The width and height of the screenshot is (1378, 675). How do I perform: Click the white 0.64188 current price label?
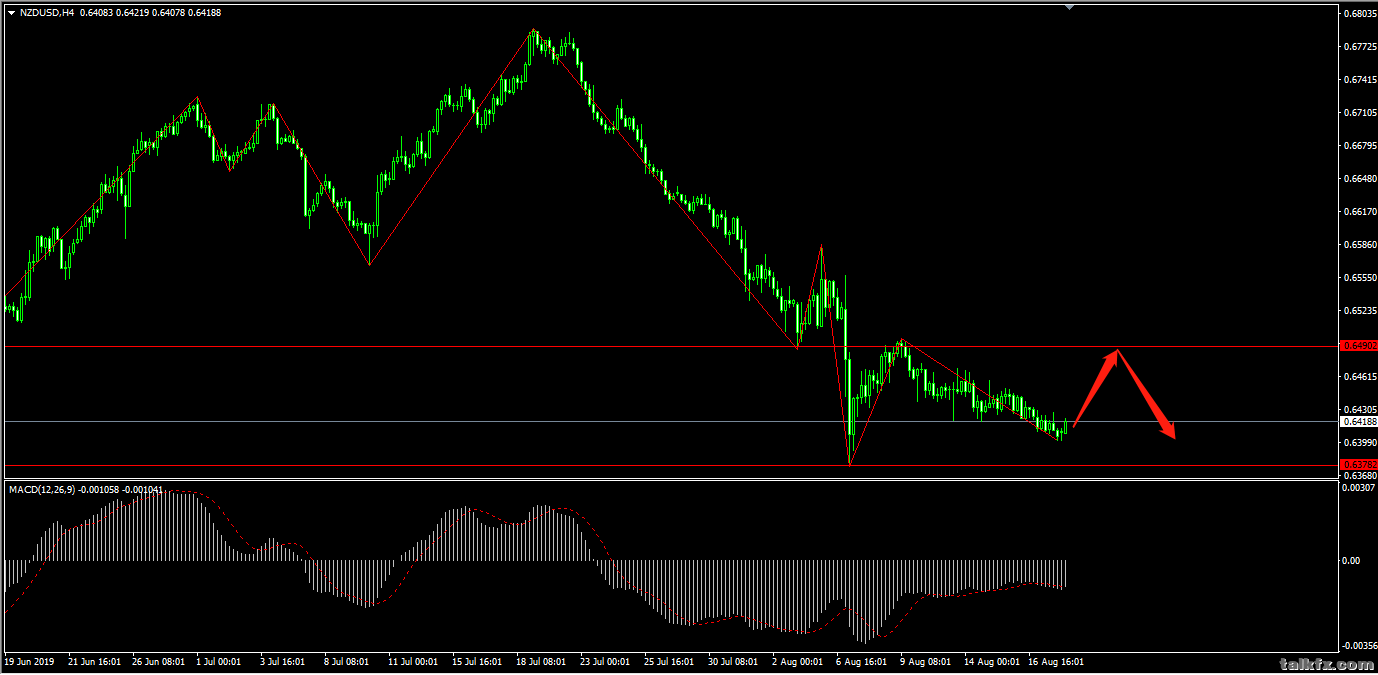click(1358, 422)
